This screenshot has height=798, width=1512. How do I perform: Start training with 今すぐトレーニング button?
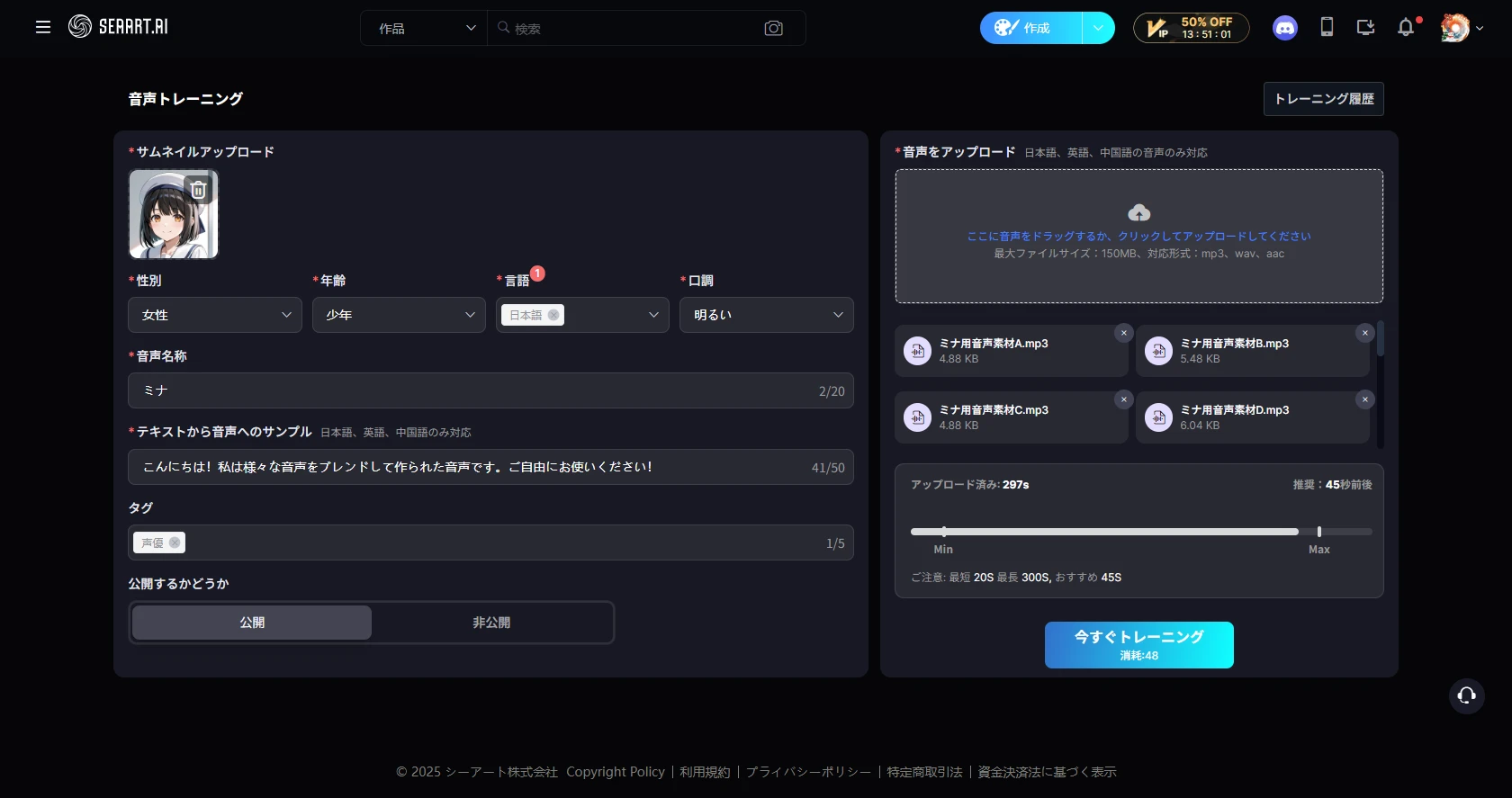[1138, 645]
